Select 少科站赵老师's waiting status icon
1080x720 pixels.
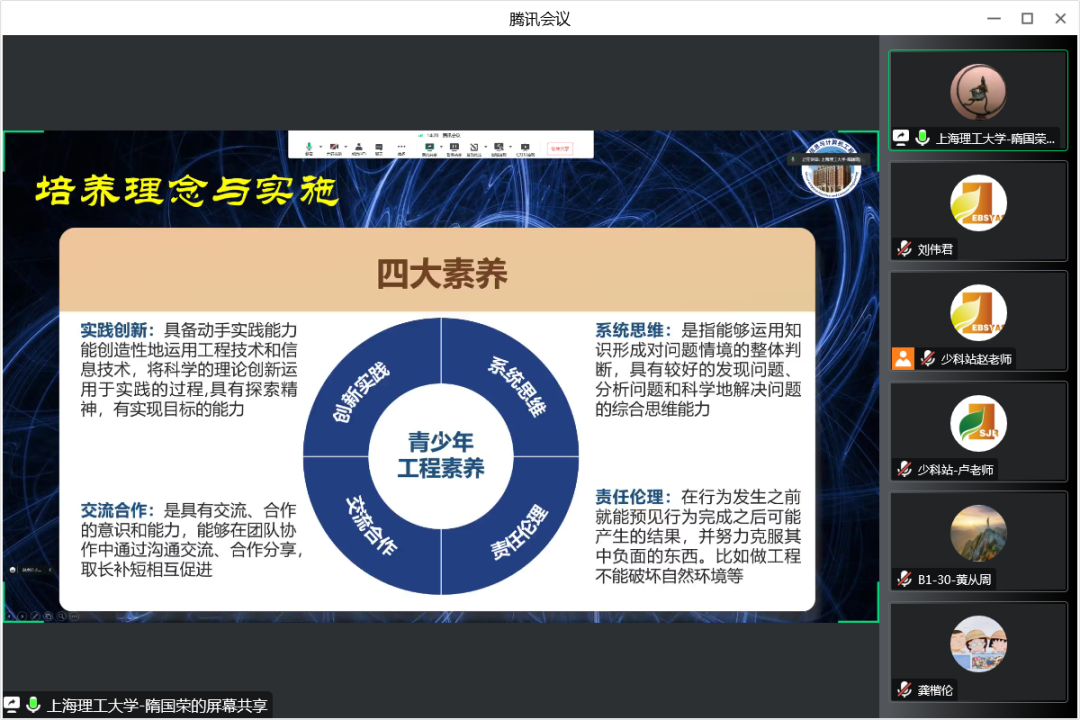point(904,358)
